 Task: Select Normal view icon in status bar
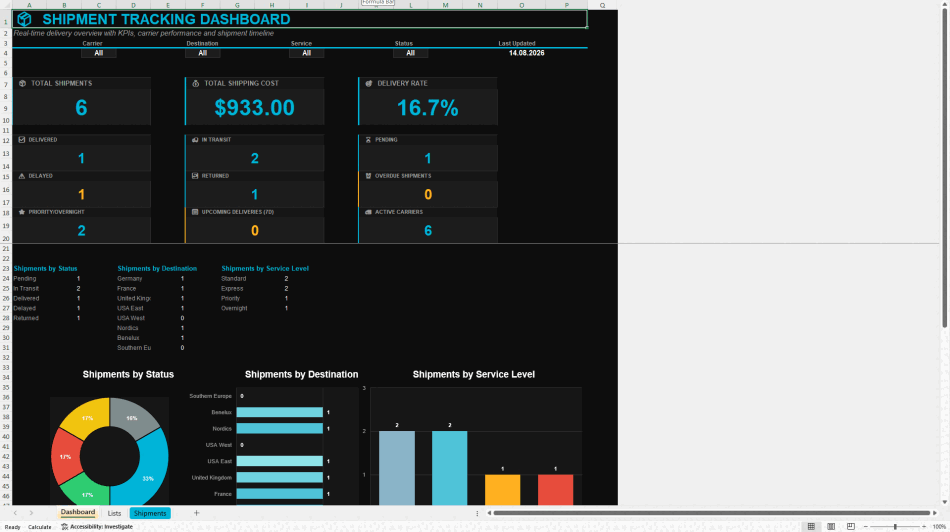(x=811, y=527)
